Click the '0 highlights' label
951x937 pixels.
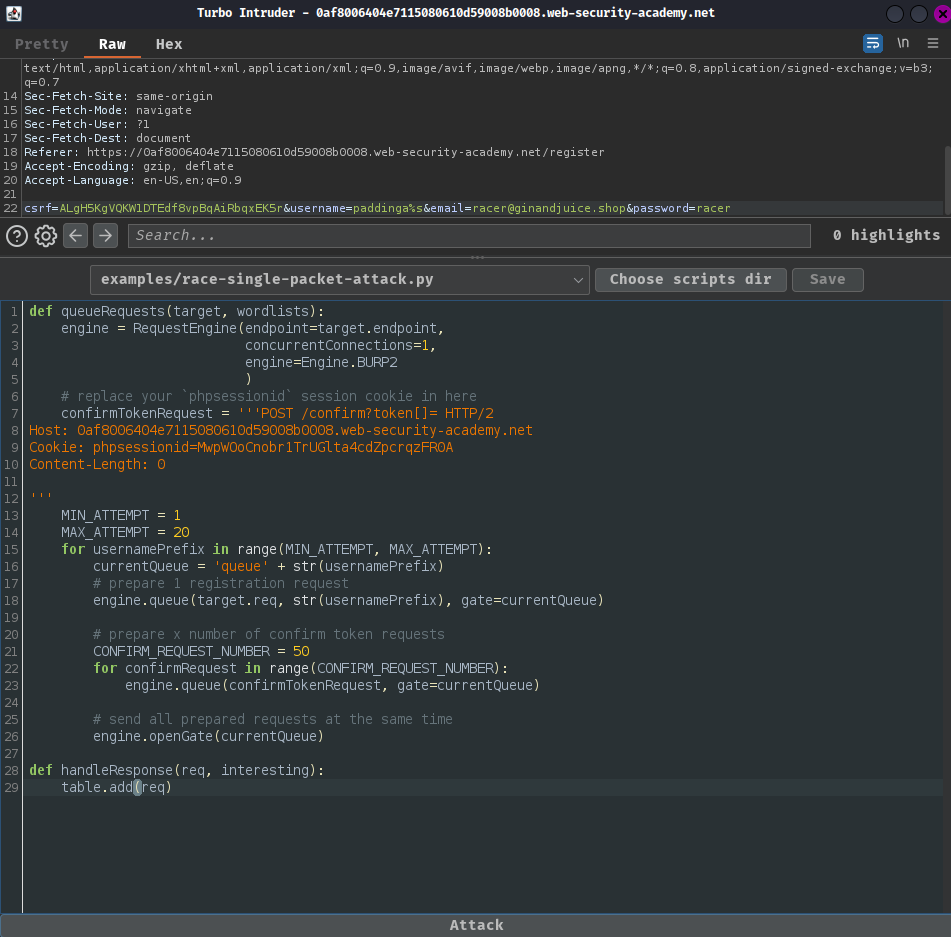click(x=886, y=235)
